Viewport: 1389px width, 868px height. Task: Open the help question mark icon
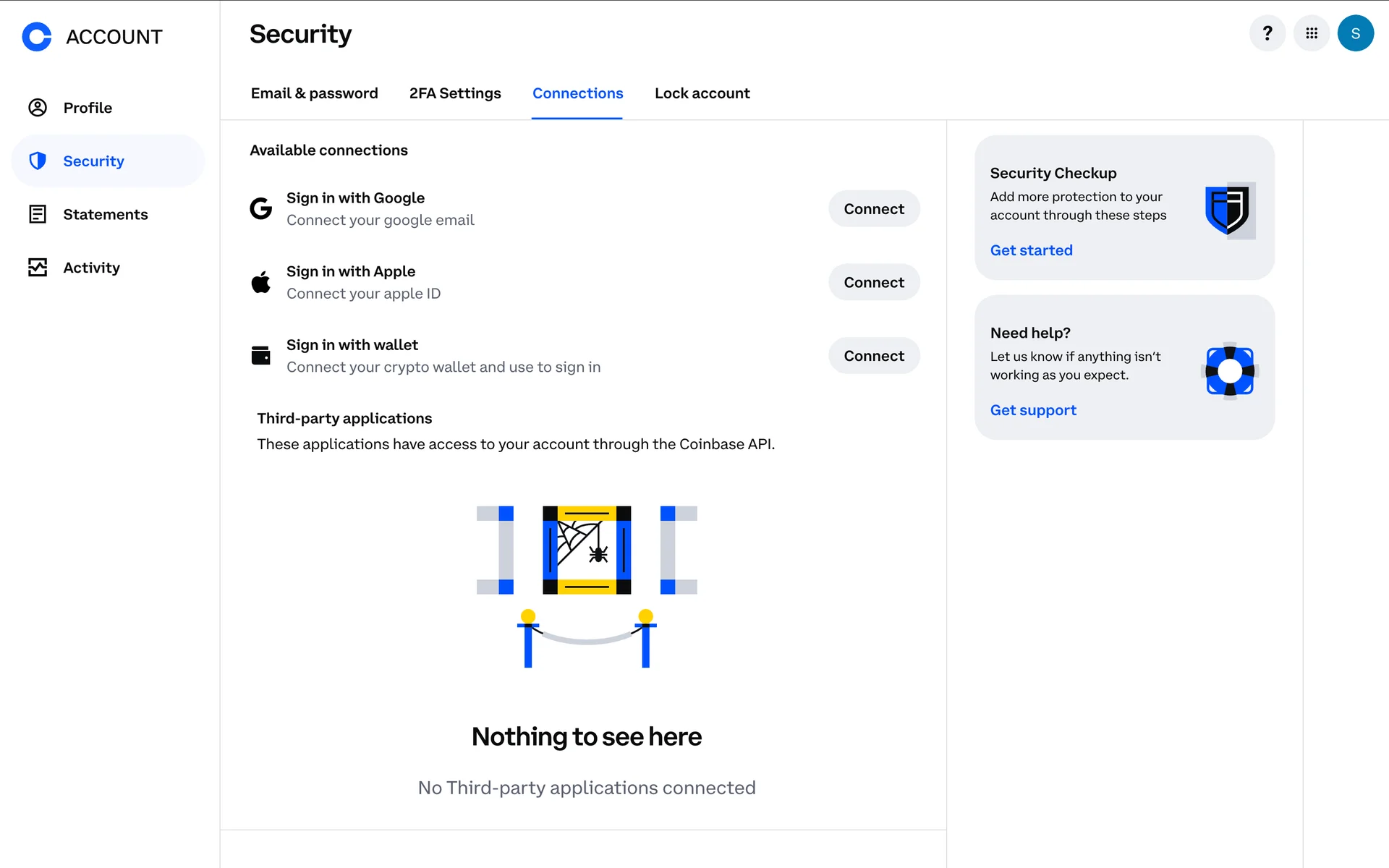pyautogui.click(x=1267, y=33)
